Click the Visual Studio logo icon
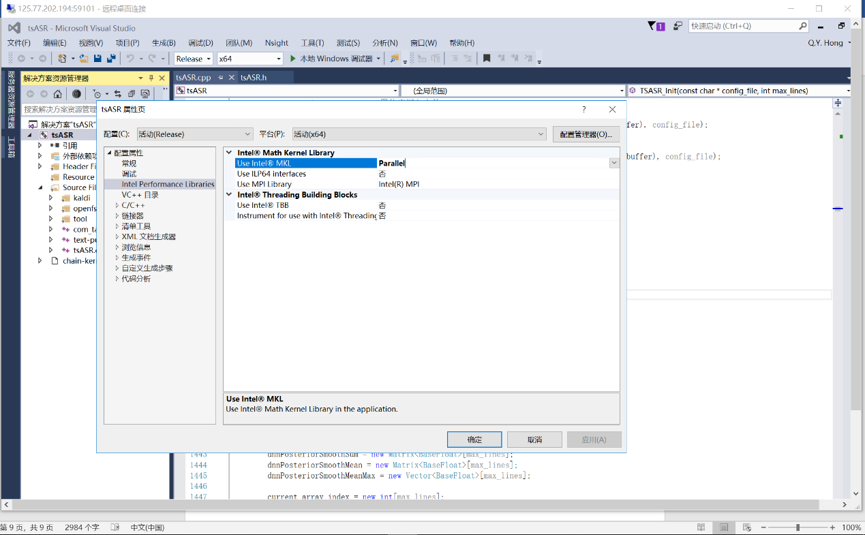This screenshot has height=535, width=865. click(14, 28)
